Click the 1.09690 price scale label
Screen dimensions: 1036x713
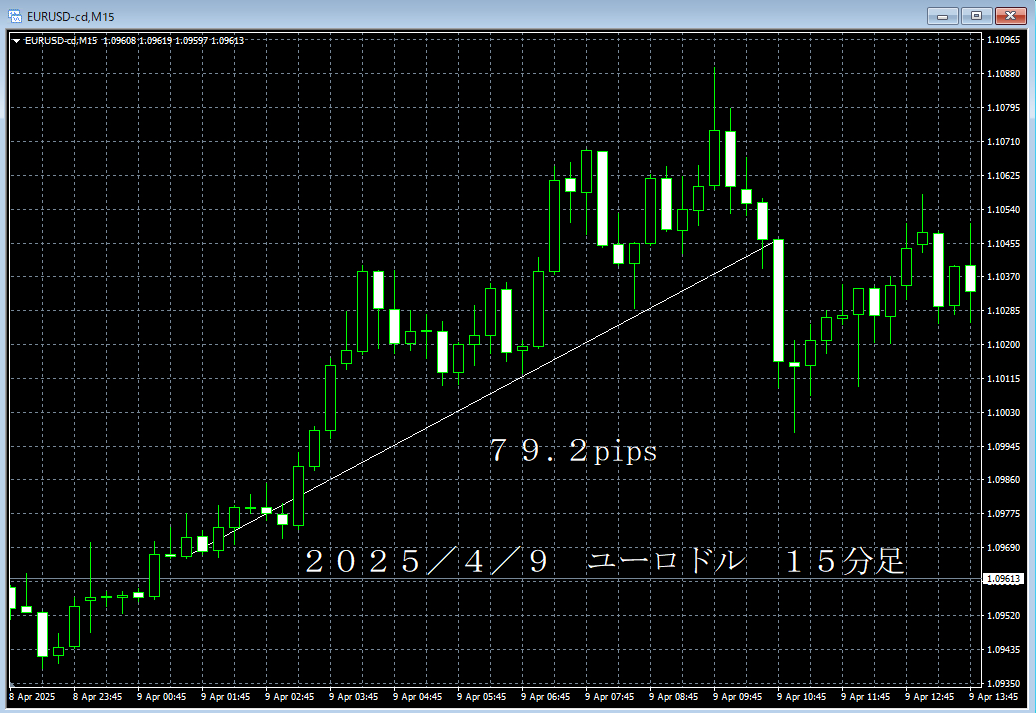(1003, 548)
